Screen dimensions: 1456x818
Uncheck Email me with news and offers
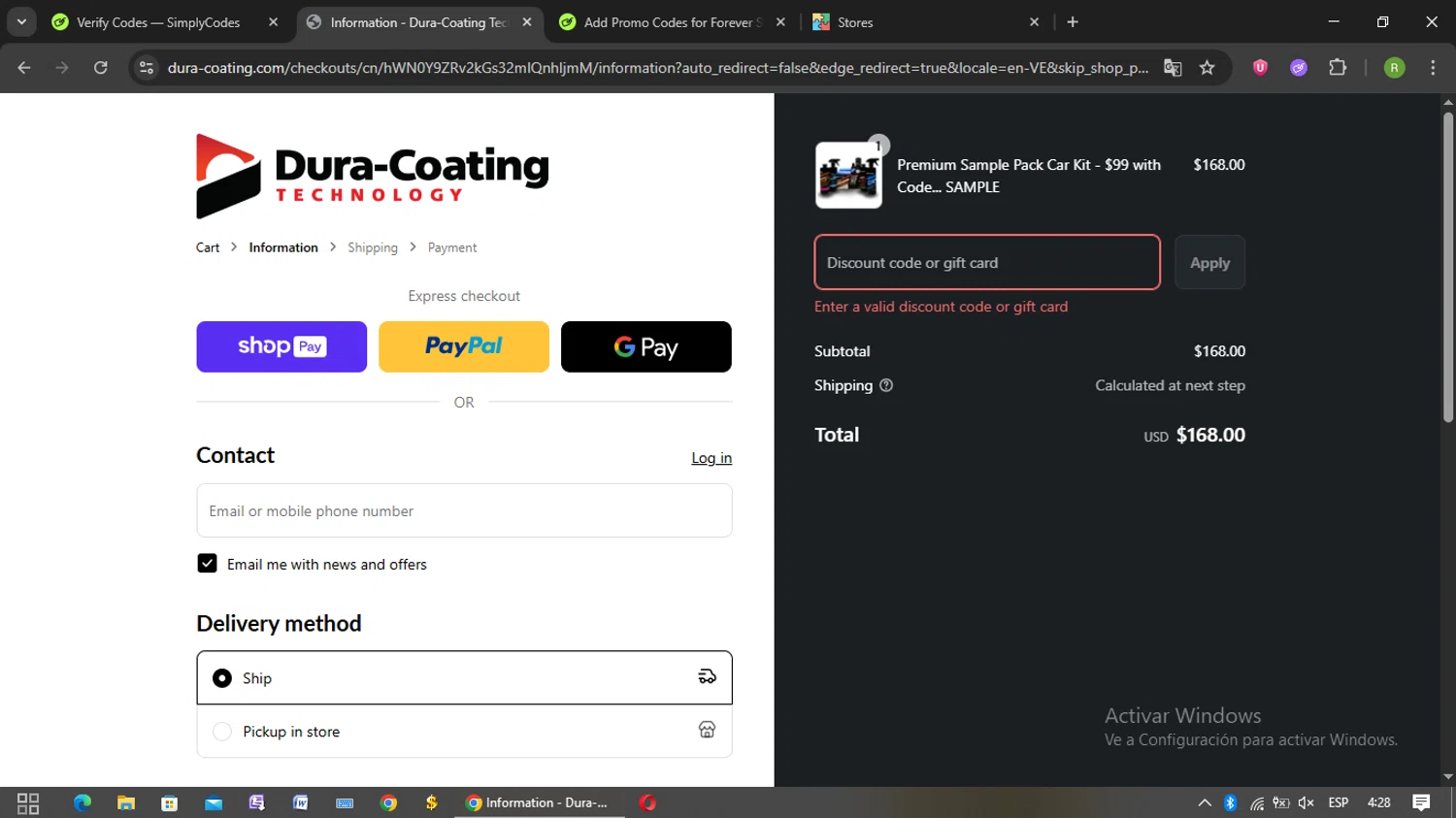click(x=207, y=563)
